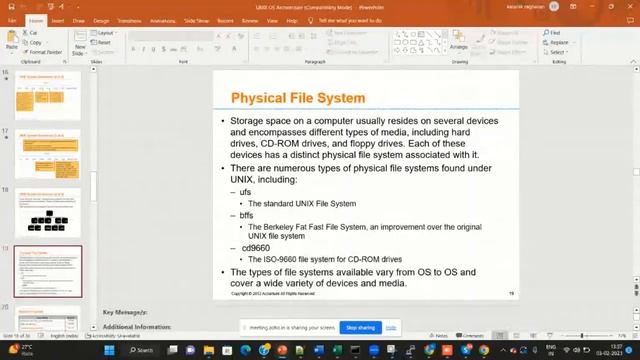Open the PowerPoint taskbar icon
This screenshot has height=360, width=640.
282,350
